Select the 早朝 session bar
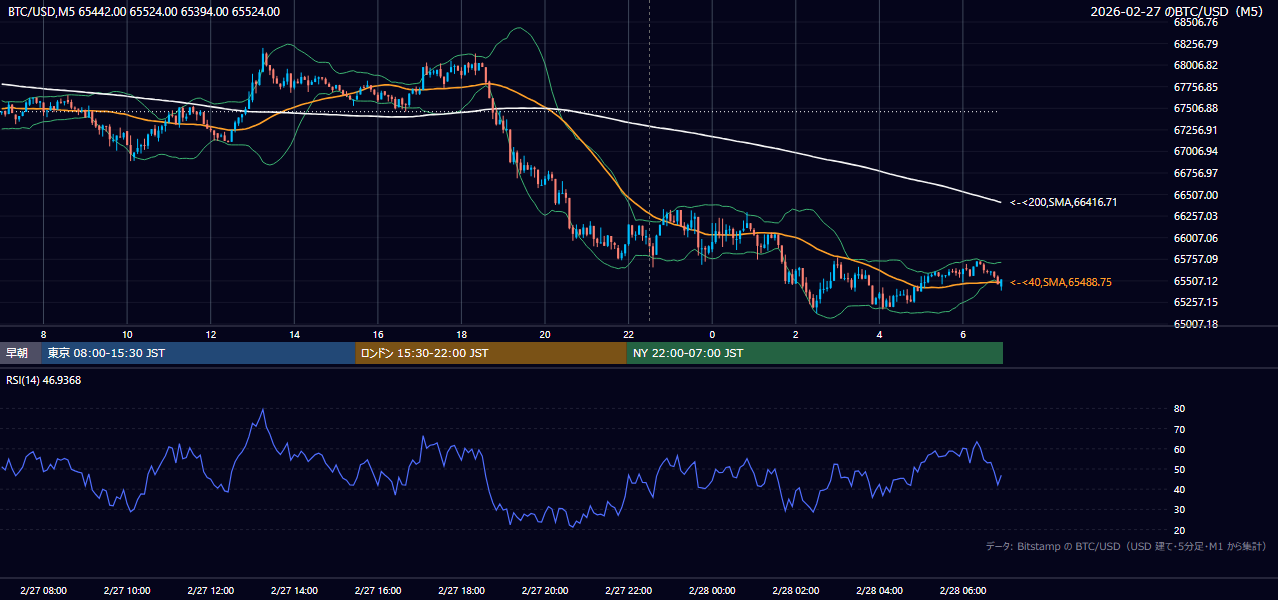Image resolution: width=1278 pixels, height=600 pixels. pos(20,353)
